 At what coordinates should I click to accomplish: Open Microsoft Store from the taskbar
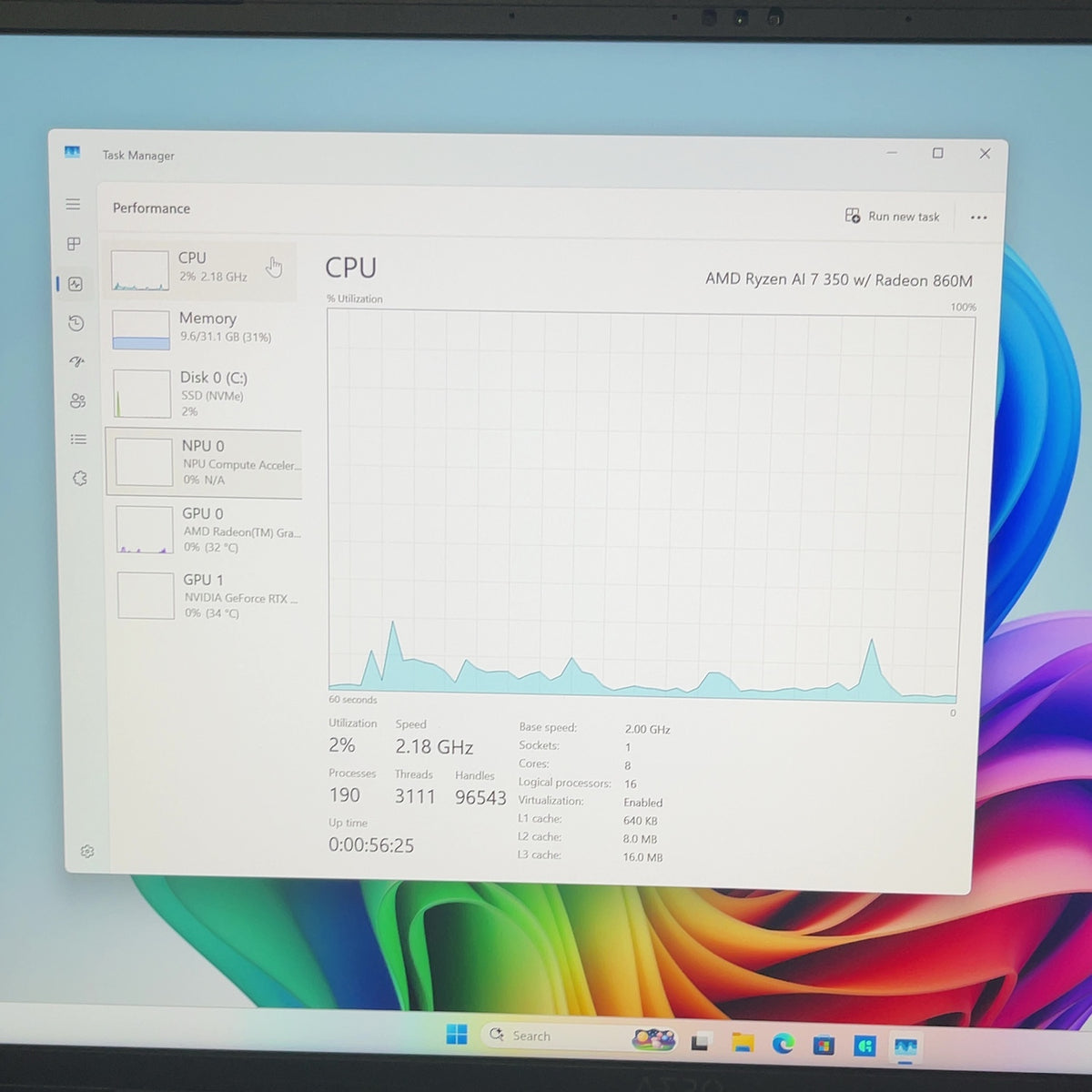824,1046
